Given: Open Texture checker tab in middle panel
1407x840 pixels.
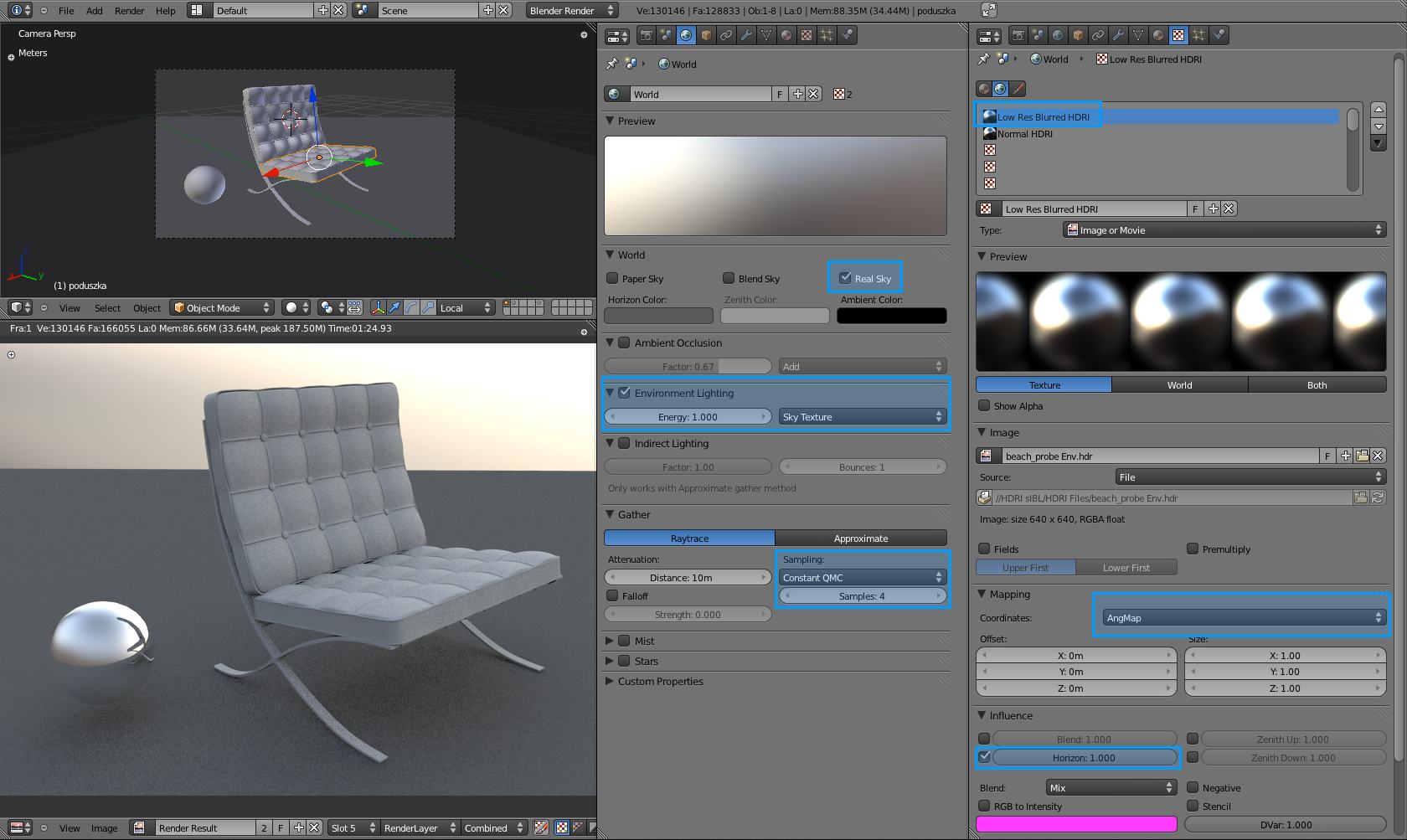Looking at the screenshot, I should tap(807, 35).
